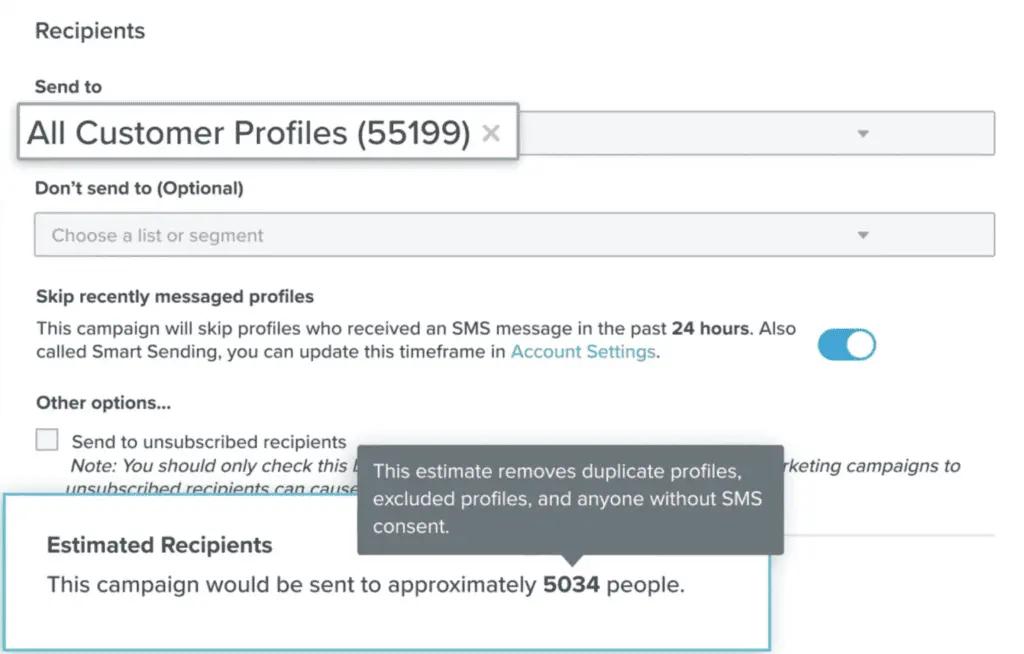Image resolution: width=1024 pixels, height=654 pixels.
Task: Click the Recipients heading
Action: pyautogui.click(x=89, y=31)
